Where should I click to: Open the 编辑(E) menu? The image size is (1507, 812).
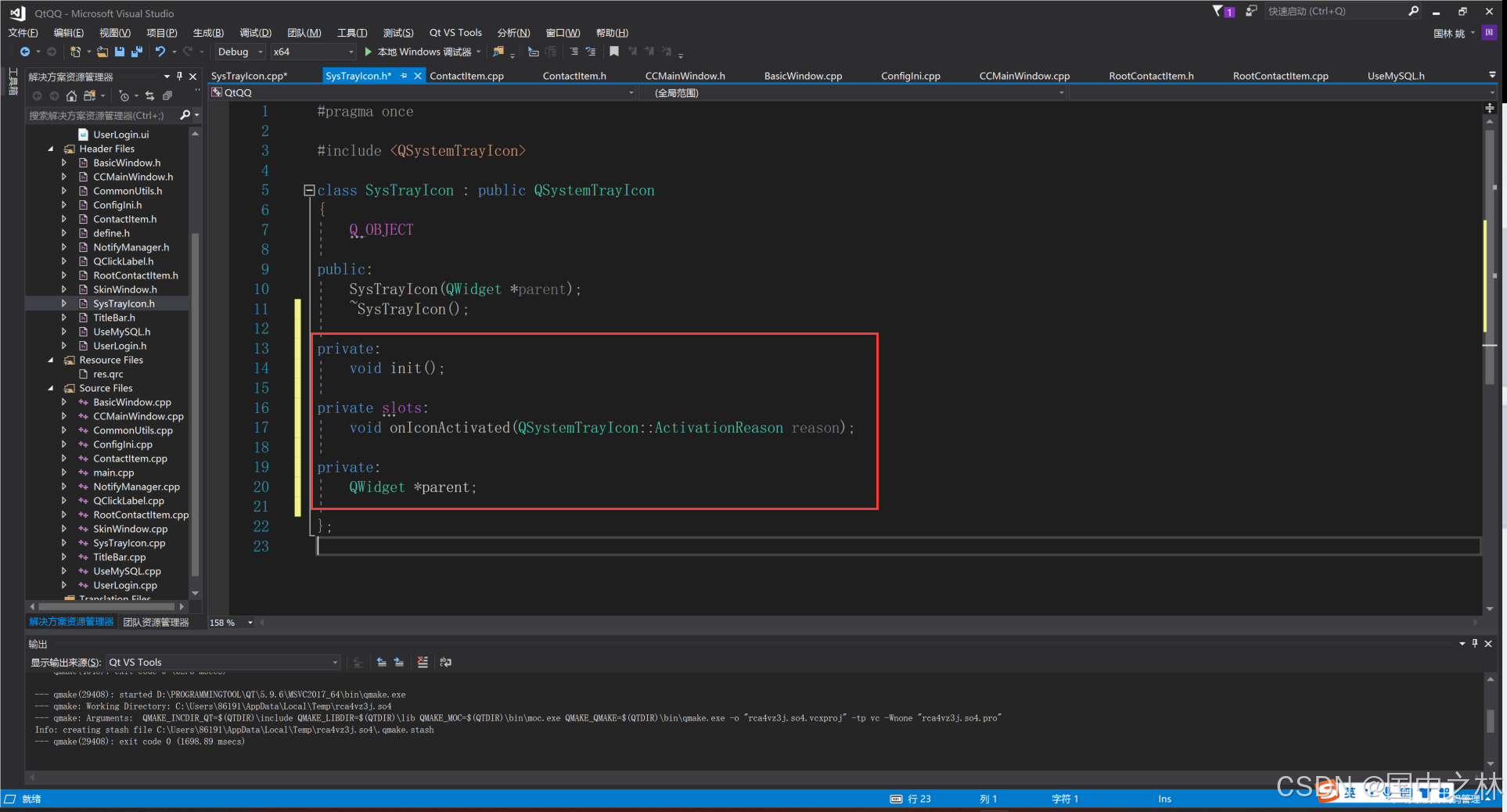click(69, 33)
